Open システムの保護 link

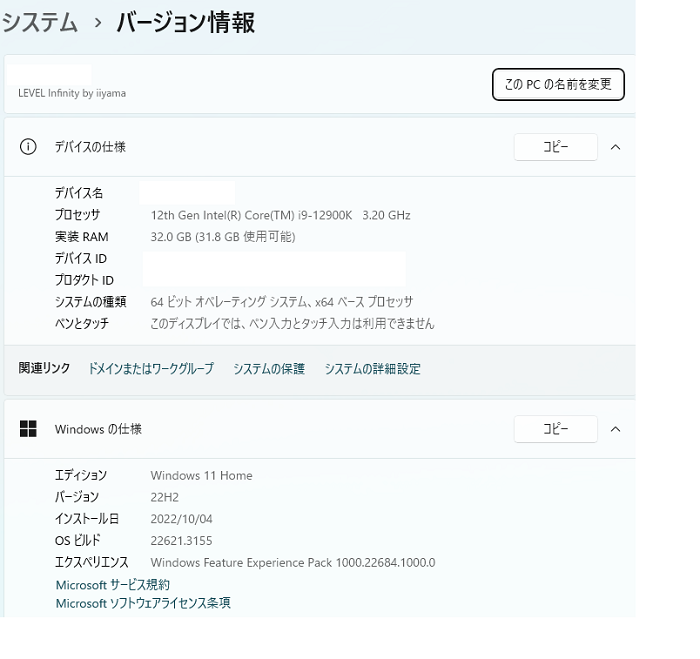[x=269, y=369]
